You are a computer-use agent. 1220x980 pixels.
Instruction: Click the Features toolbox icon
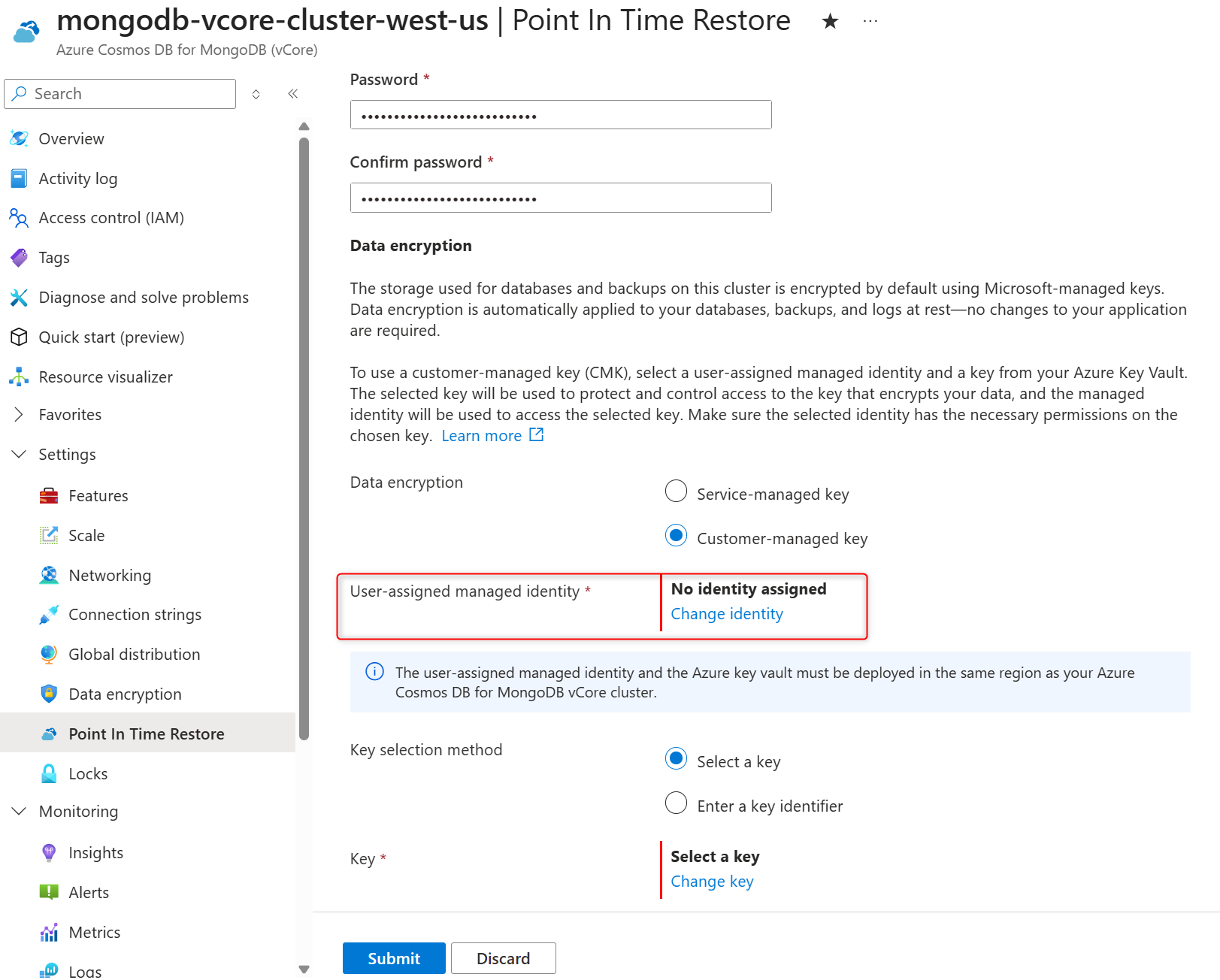click(x=49, y=496)
